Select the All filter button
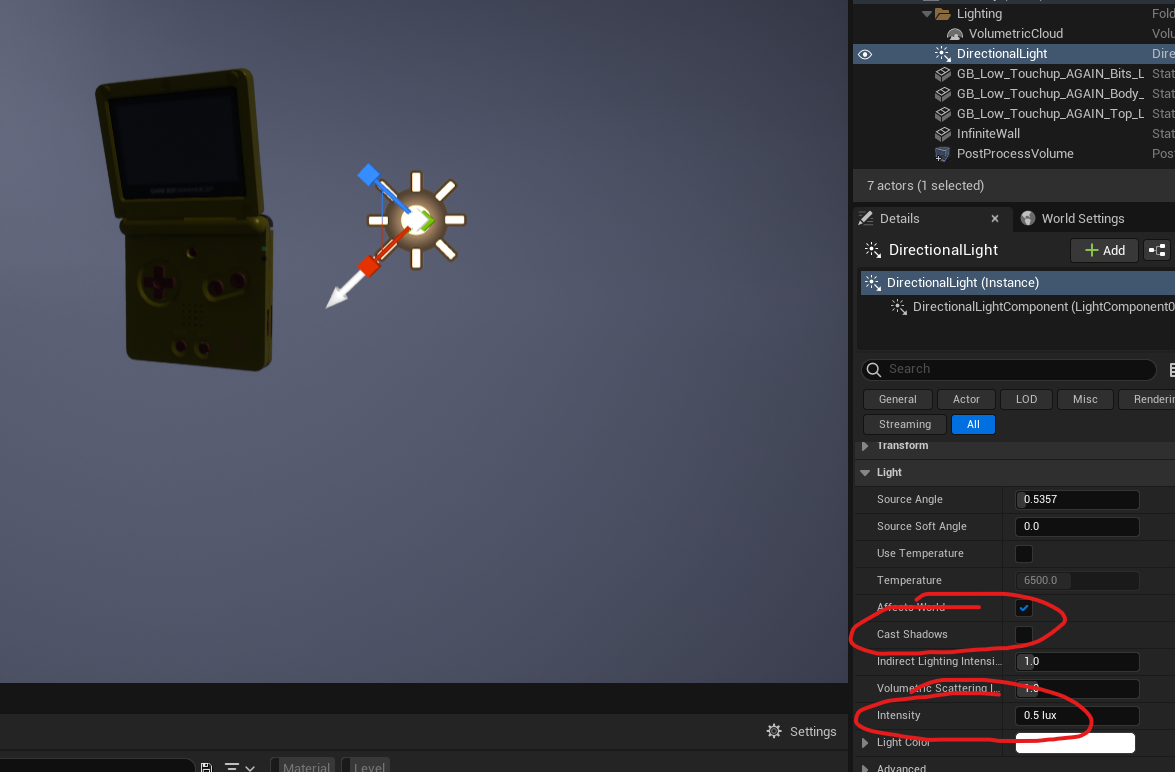Screen dimensions: 1175x772 pos(973,424)
